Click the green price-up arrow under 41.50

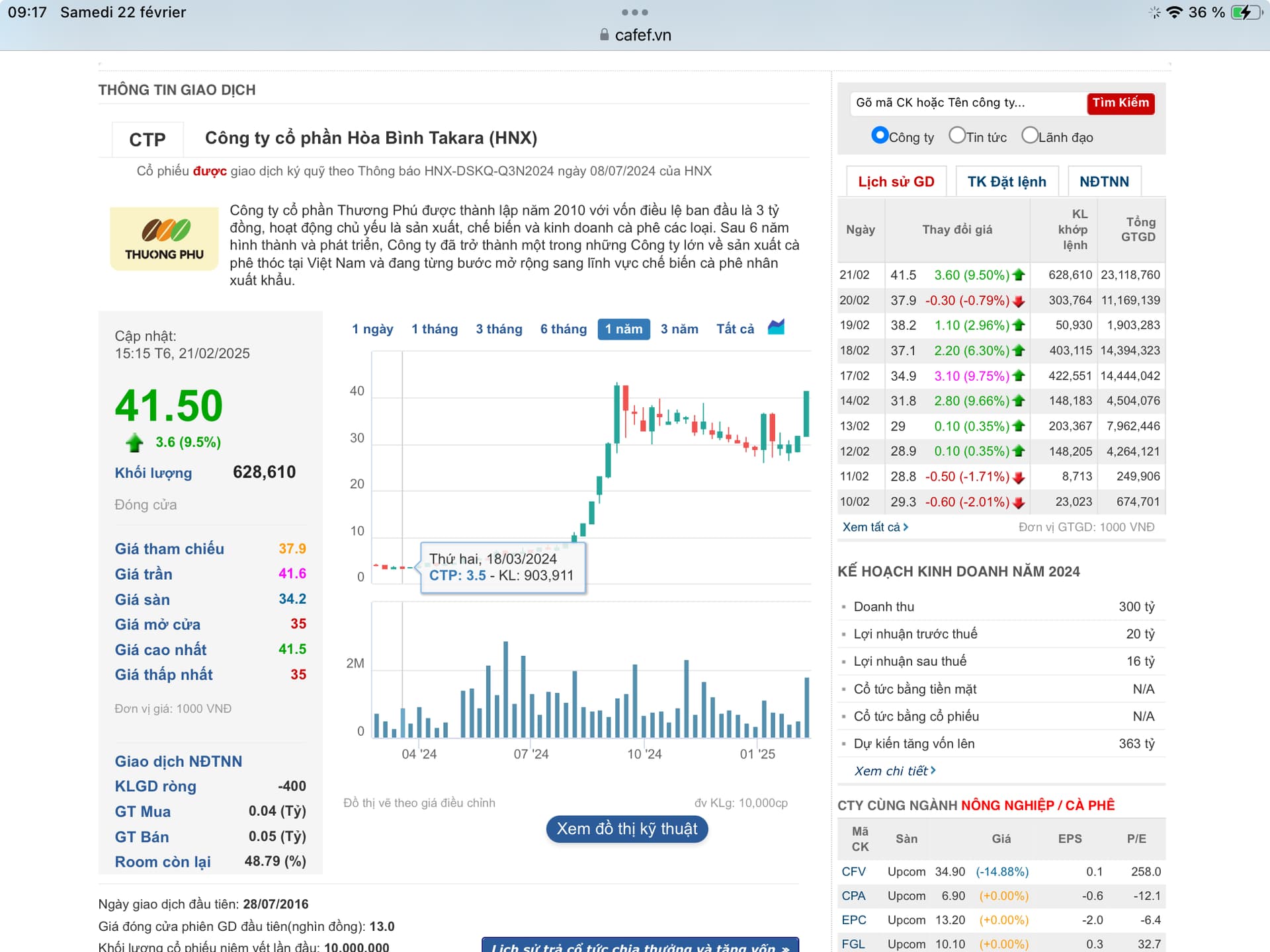click(134, 442)
